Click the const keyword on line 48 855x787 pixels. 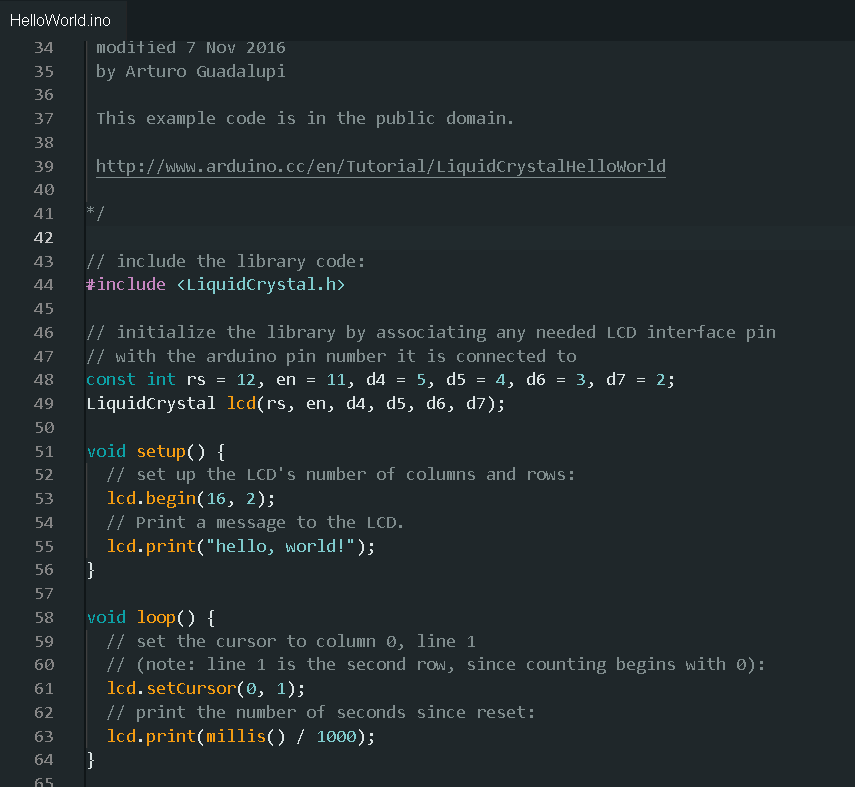click(111, 379)
